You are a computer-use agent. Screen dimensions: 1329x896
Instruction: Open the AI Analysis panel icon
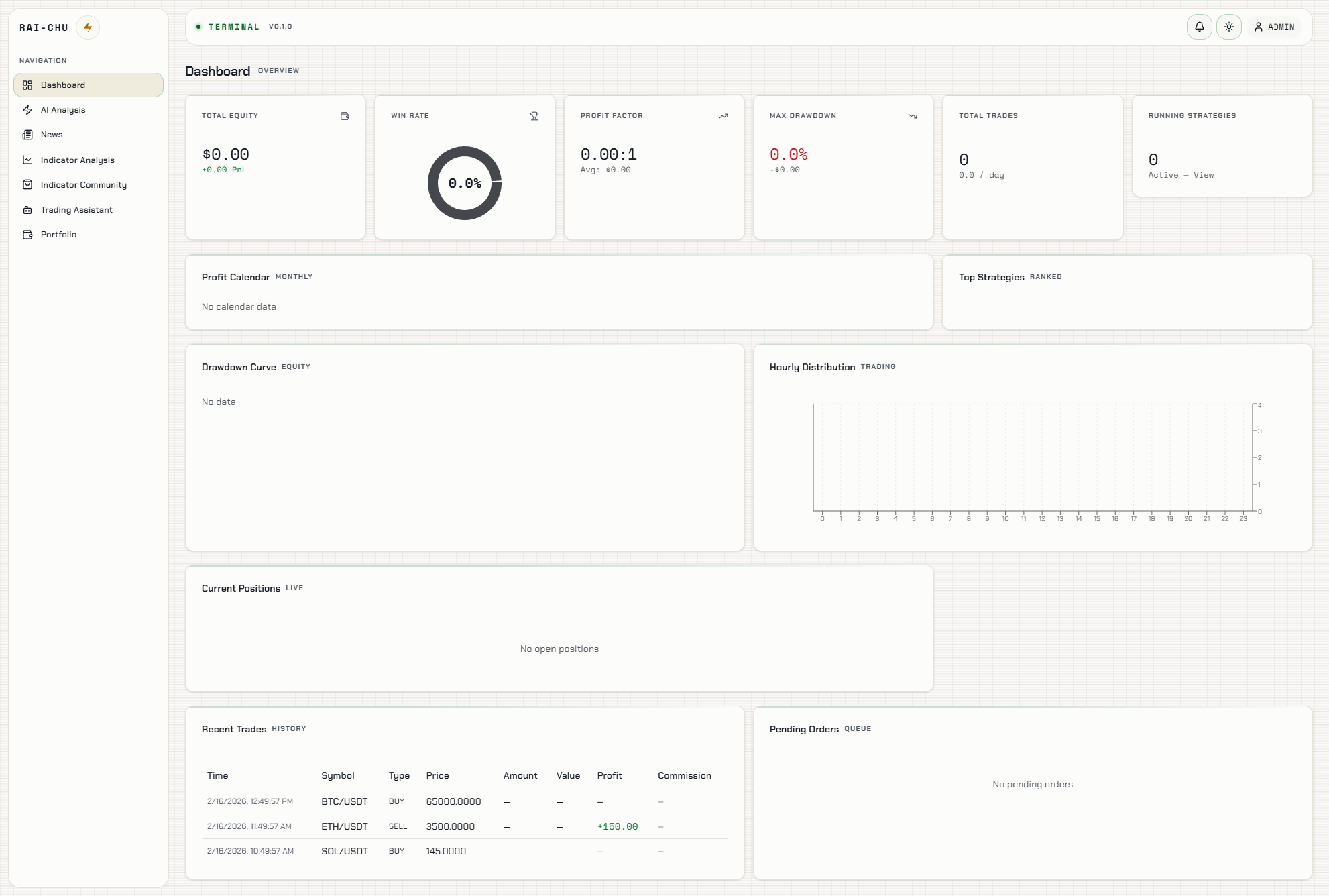[x=27, y=109]
